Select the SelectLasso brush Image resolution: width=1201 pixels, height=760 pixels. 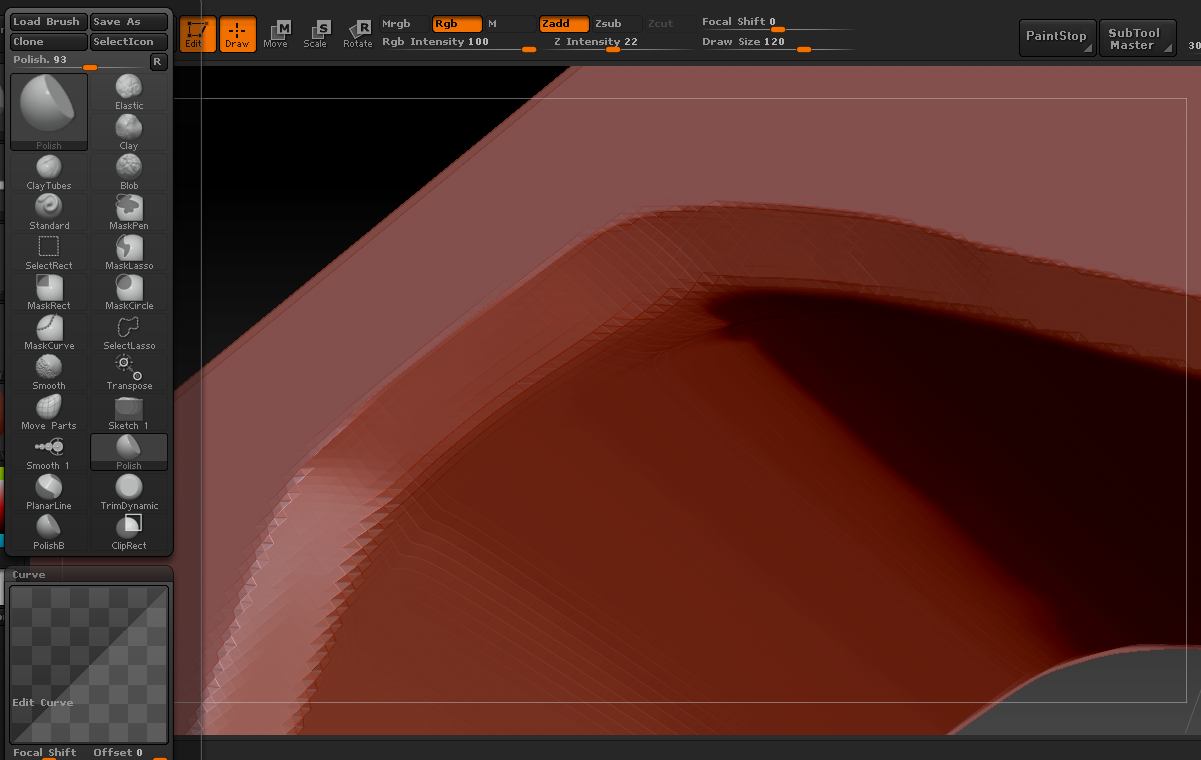click(129, 332)
